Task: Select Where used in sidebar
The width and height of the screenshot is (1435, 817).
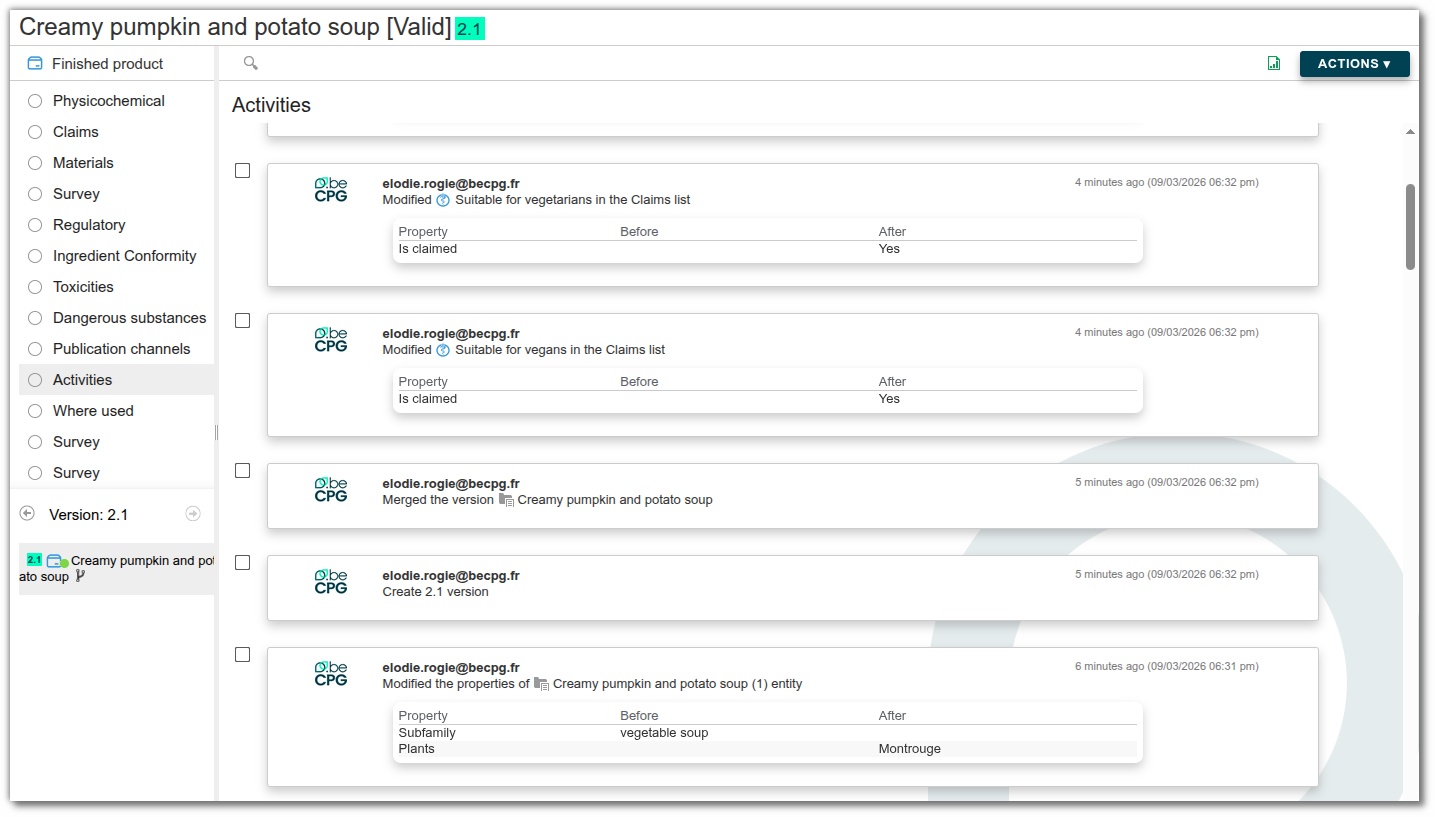Action: [x=92, y=411]
